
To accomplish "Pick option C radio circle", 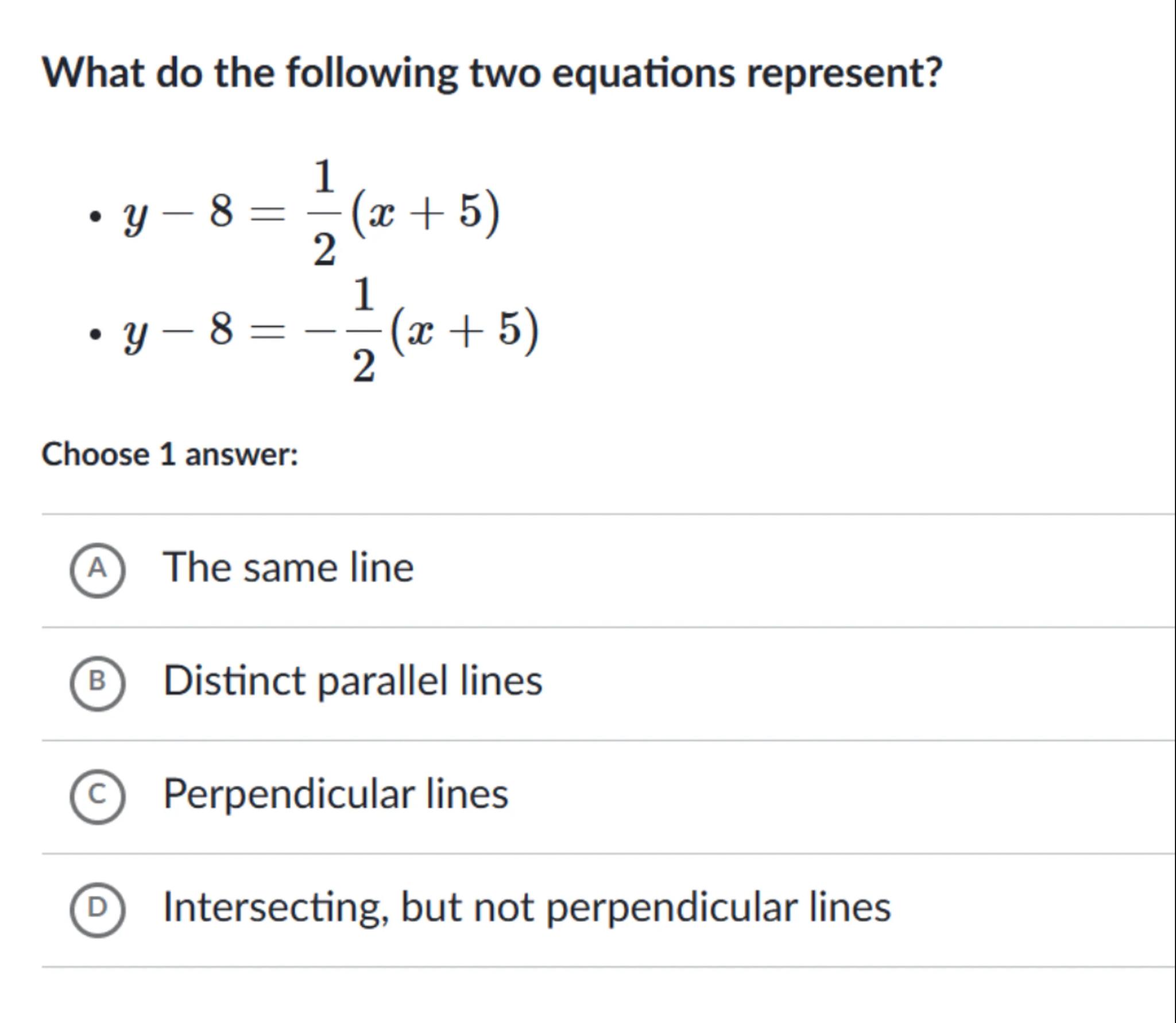I will pos(97,796).
